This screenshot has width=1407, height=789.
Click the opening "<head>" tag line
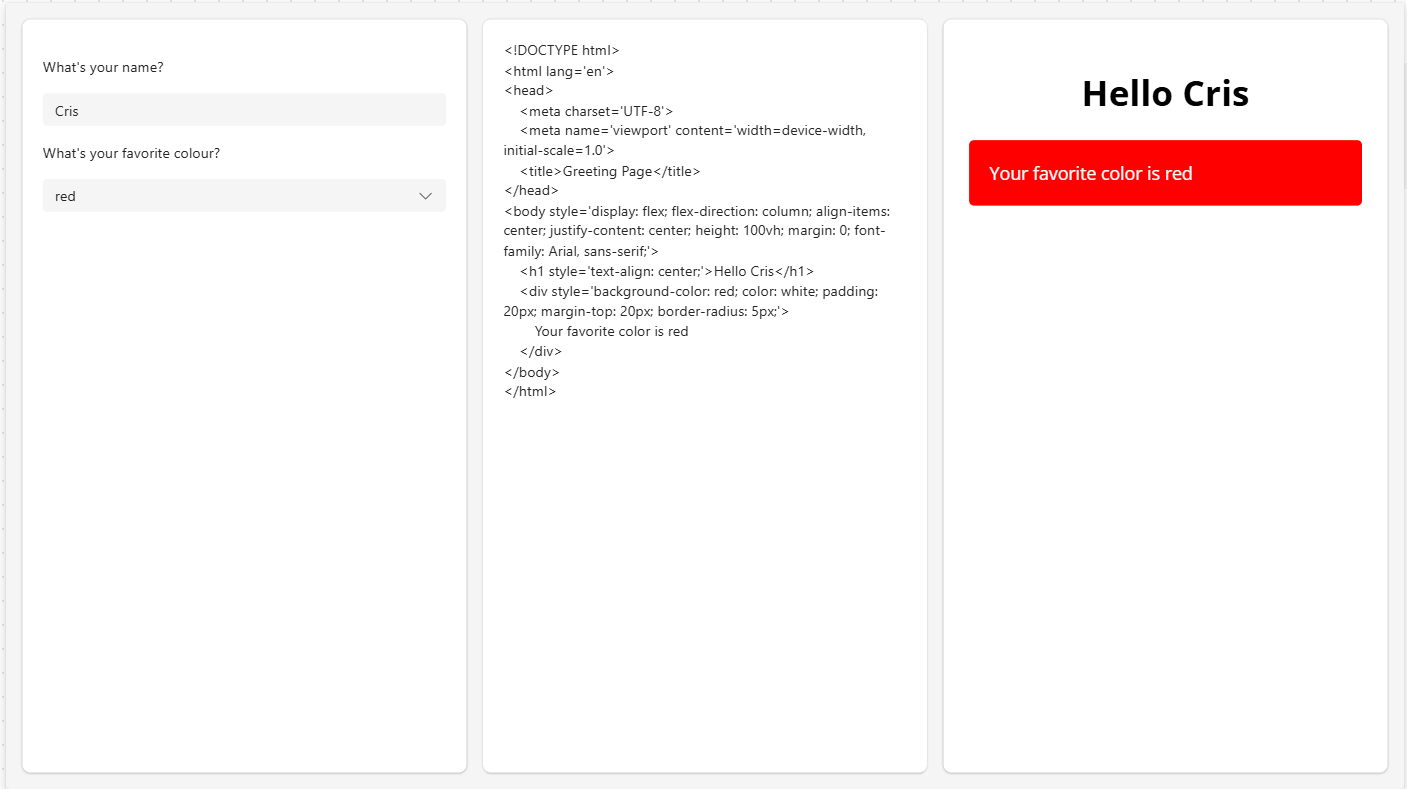click(x=529, y=91)
